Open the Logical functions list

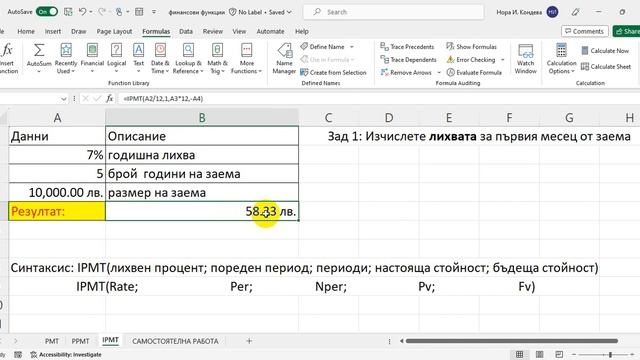pyautogui.click(x=116, y=59)
